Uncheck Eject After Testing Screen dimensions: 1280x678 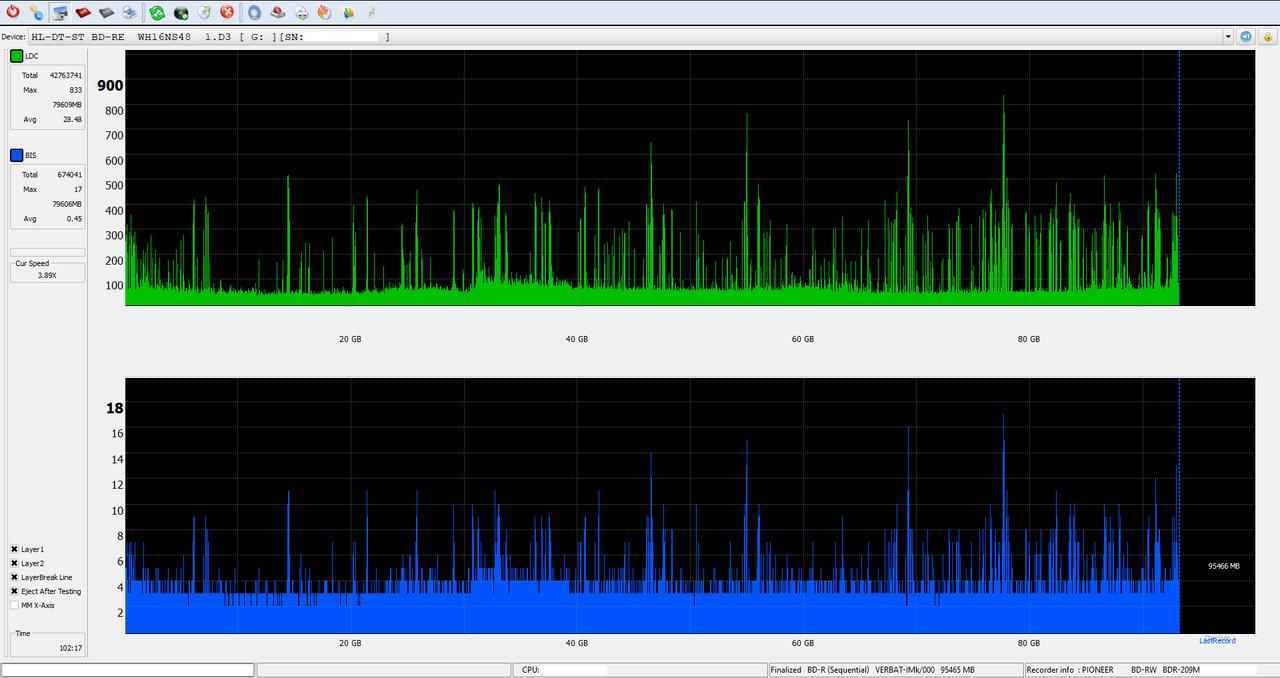[x=14, y=591]
